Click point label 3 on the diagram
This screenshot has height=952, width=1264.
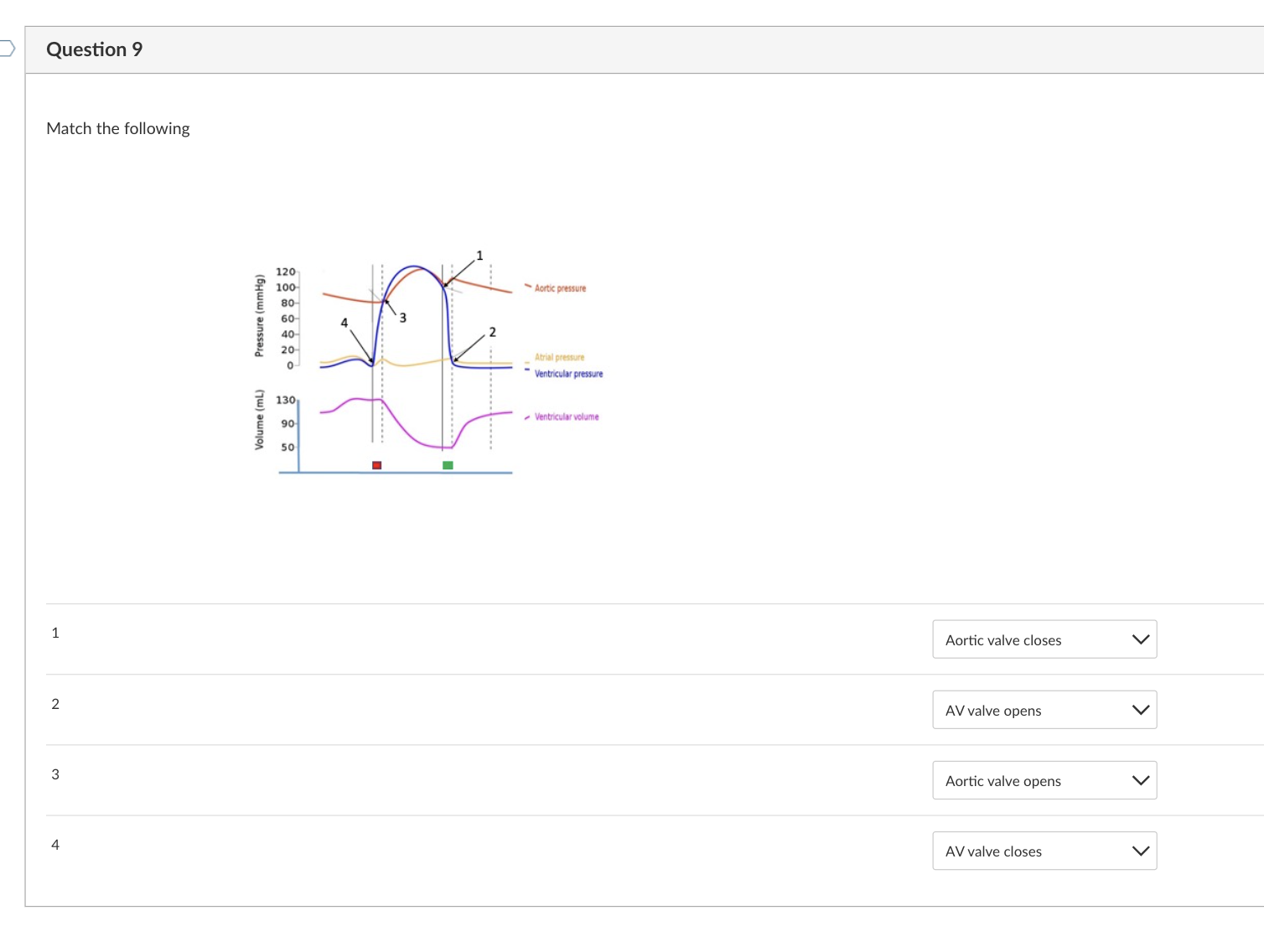[403, 318]
